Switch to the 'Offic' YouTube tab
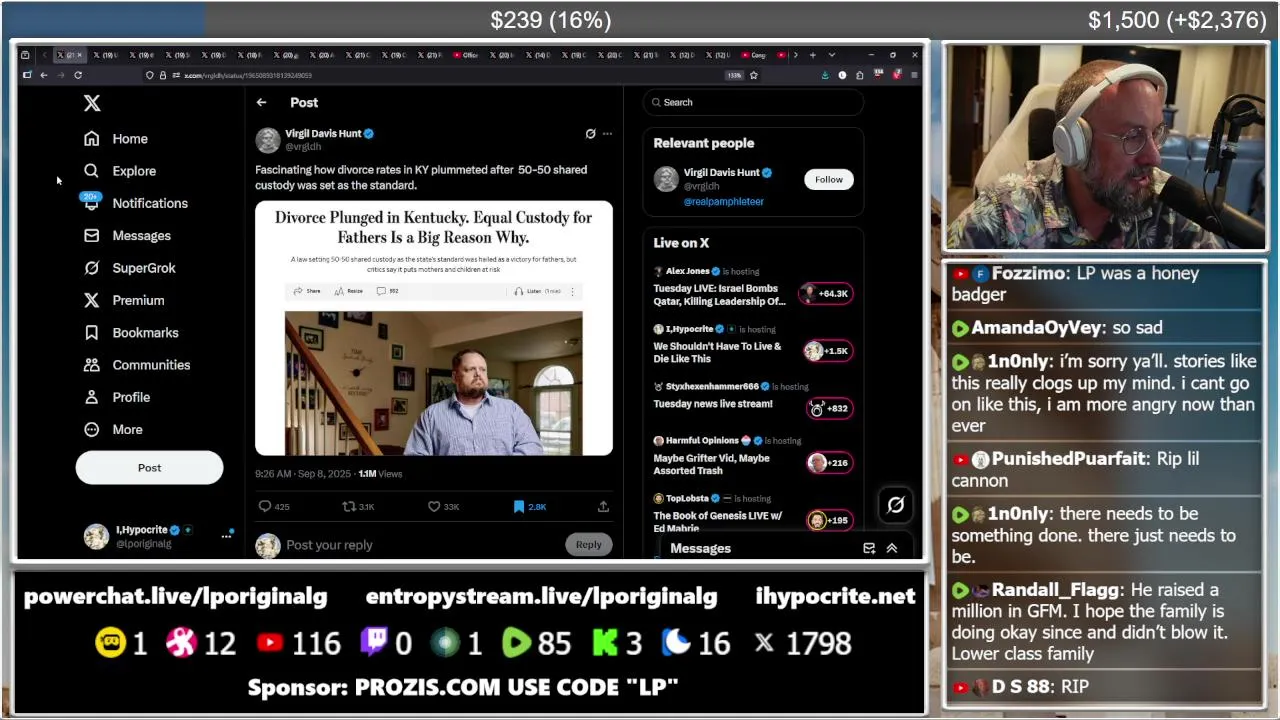1280x720 pixels. (465, 55)
